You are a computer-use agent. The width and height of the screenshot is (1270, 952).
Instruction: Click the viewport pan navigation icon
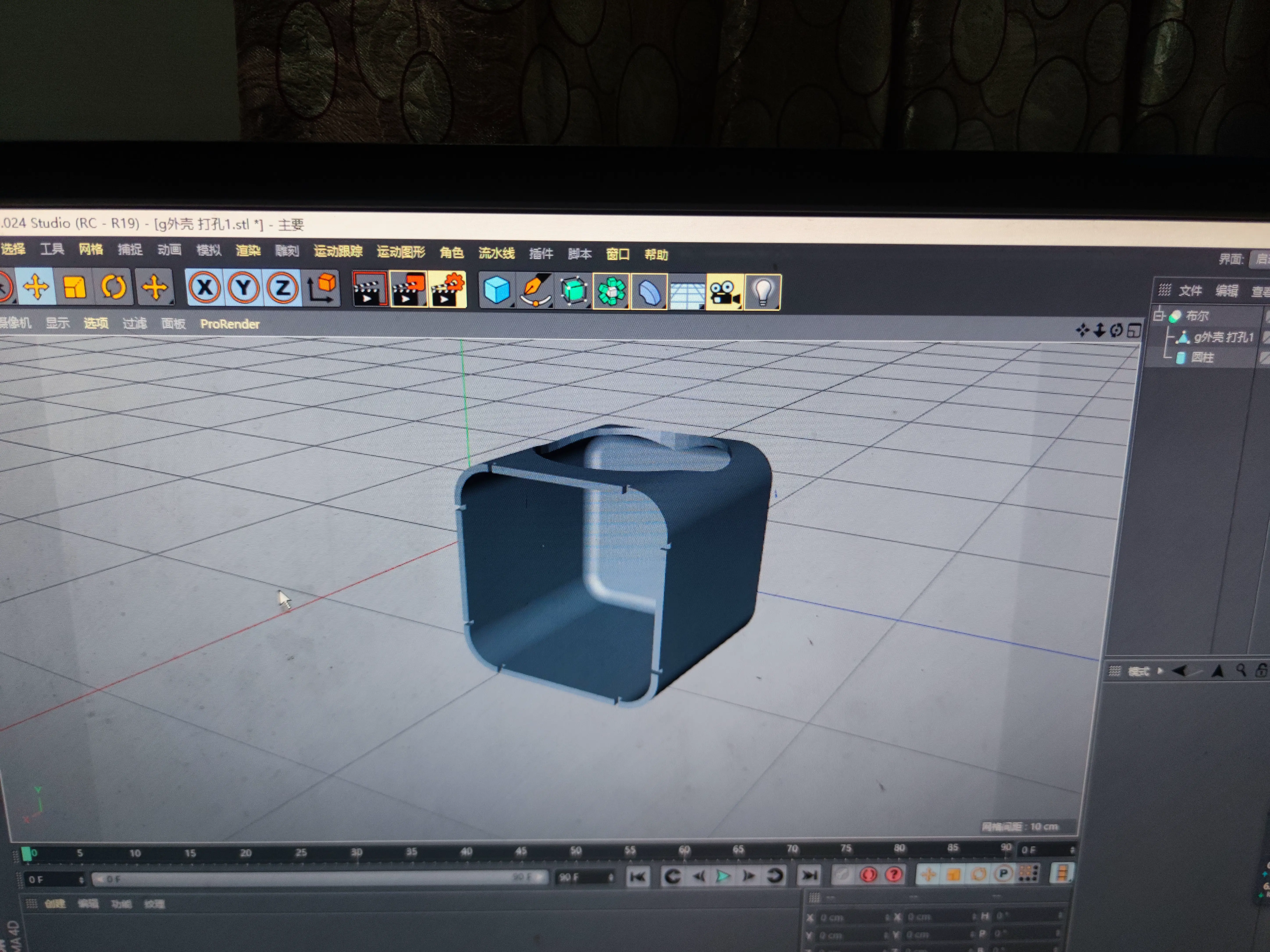tap(1082, 330)
